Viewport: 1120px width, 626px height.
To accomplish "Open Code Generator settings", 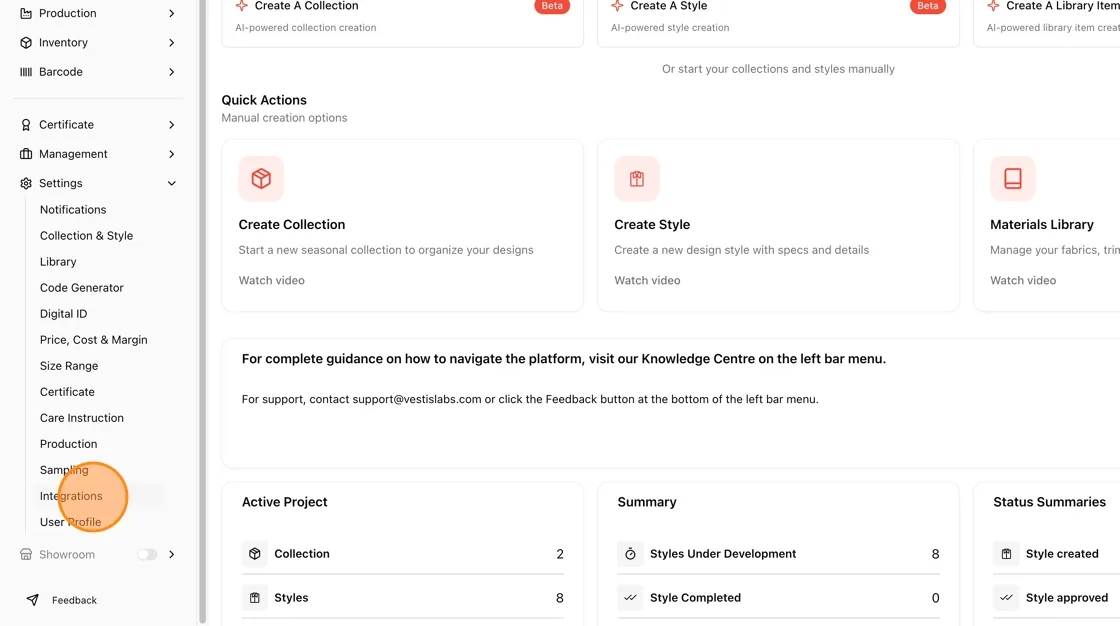I will point(81,287).
